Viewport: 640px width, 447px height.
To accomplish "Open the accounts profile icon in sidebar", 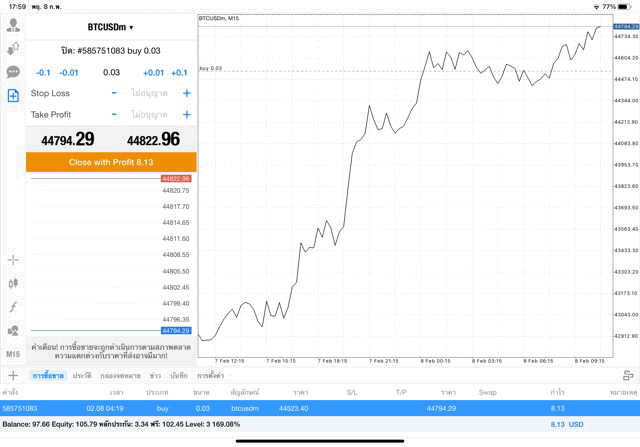I will point(13,25).
